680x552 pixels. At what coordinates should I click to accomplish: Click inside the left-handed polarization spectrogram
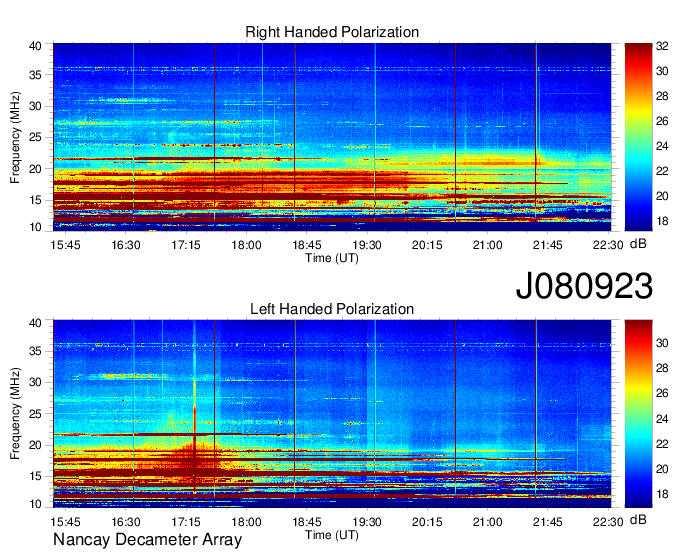[332, 414]
